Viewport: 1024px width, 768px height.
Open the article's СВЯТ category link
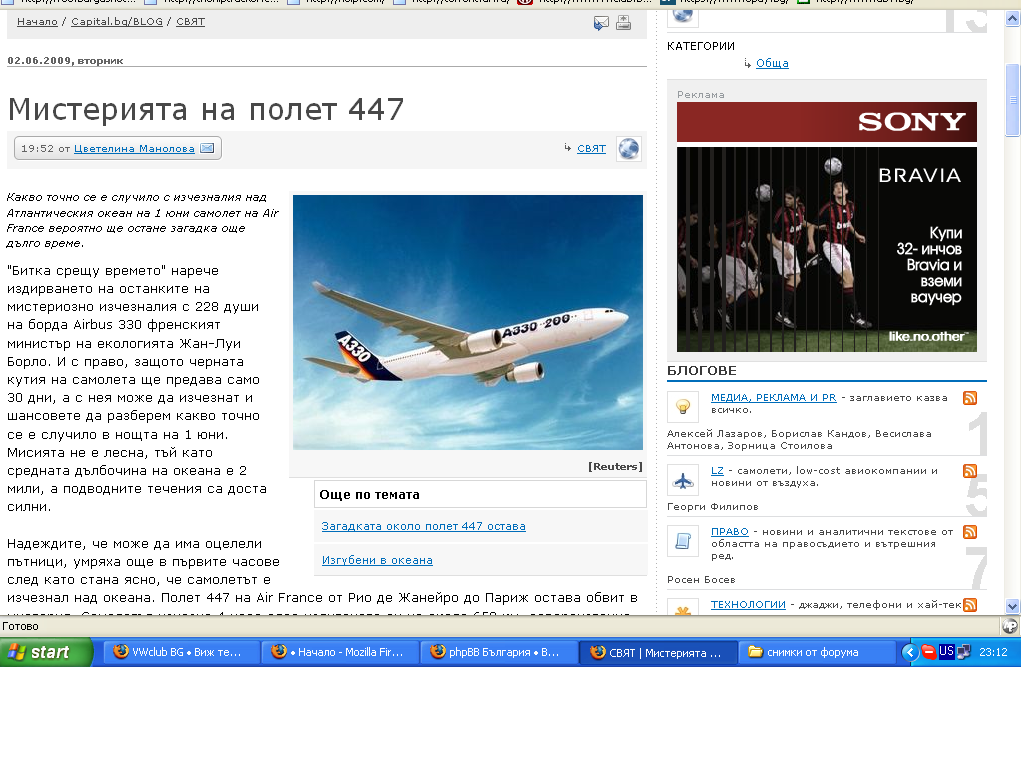[x=592, y=148]
